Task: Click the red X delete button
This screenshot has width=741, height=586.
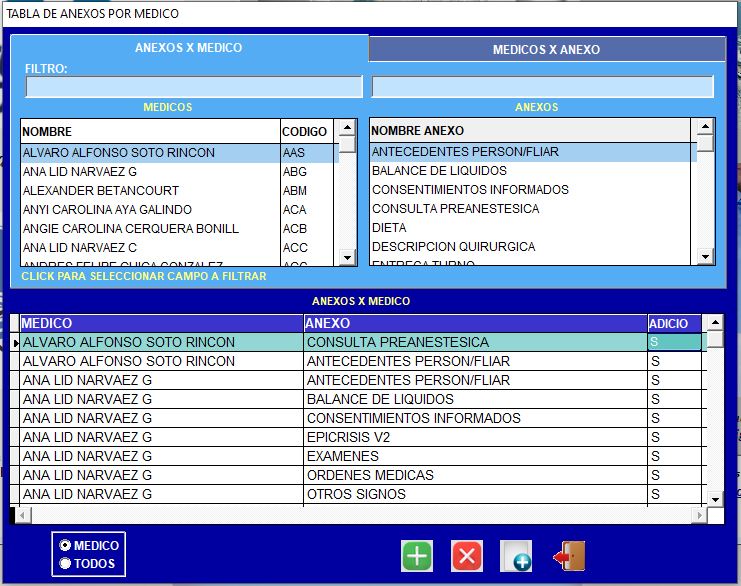Action: coord(467,556)
